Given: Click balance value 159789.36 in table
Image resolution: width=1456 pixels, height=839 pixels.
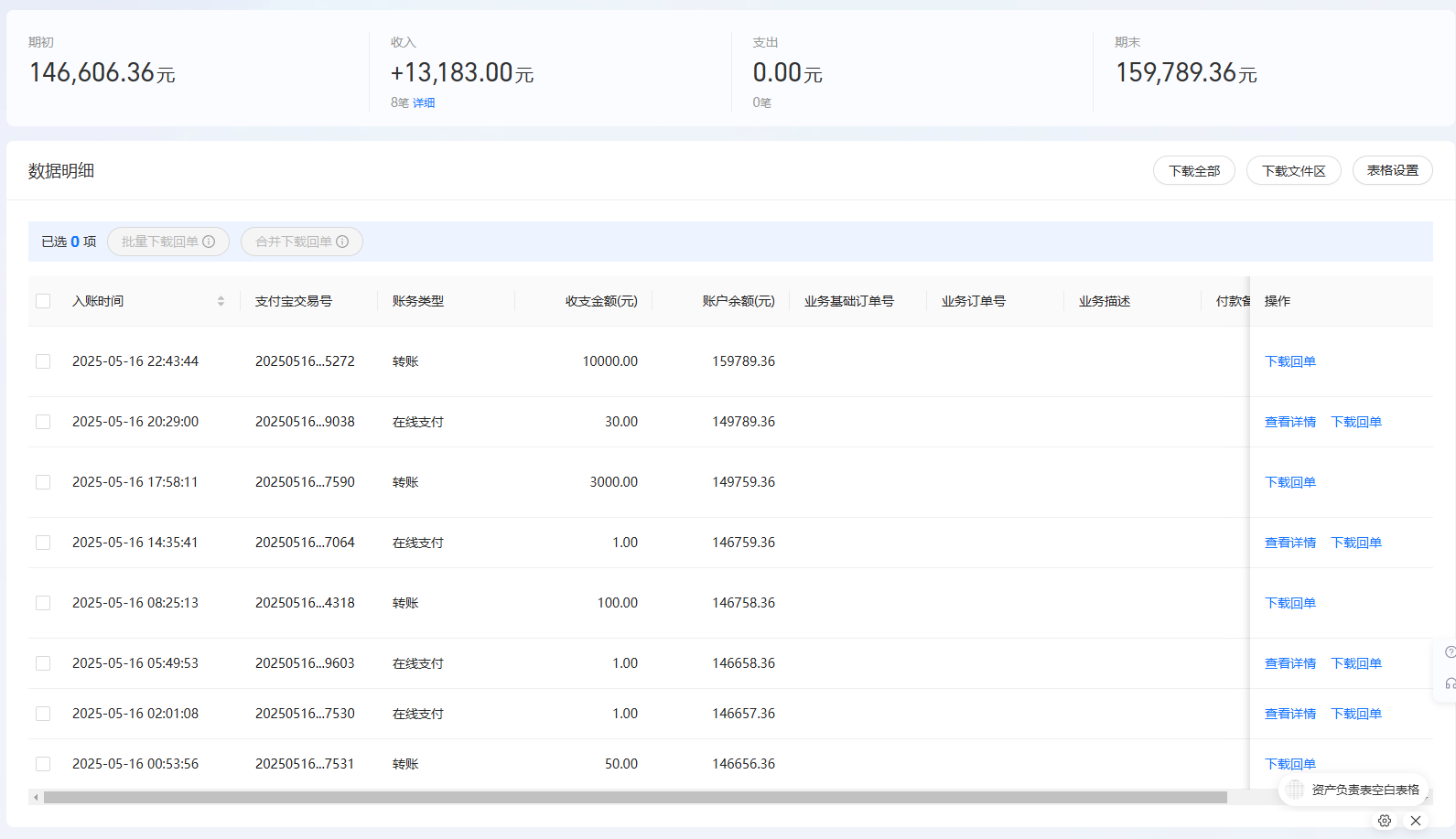Looking at the screenshot, I should pos(743,361).
